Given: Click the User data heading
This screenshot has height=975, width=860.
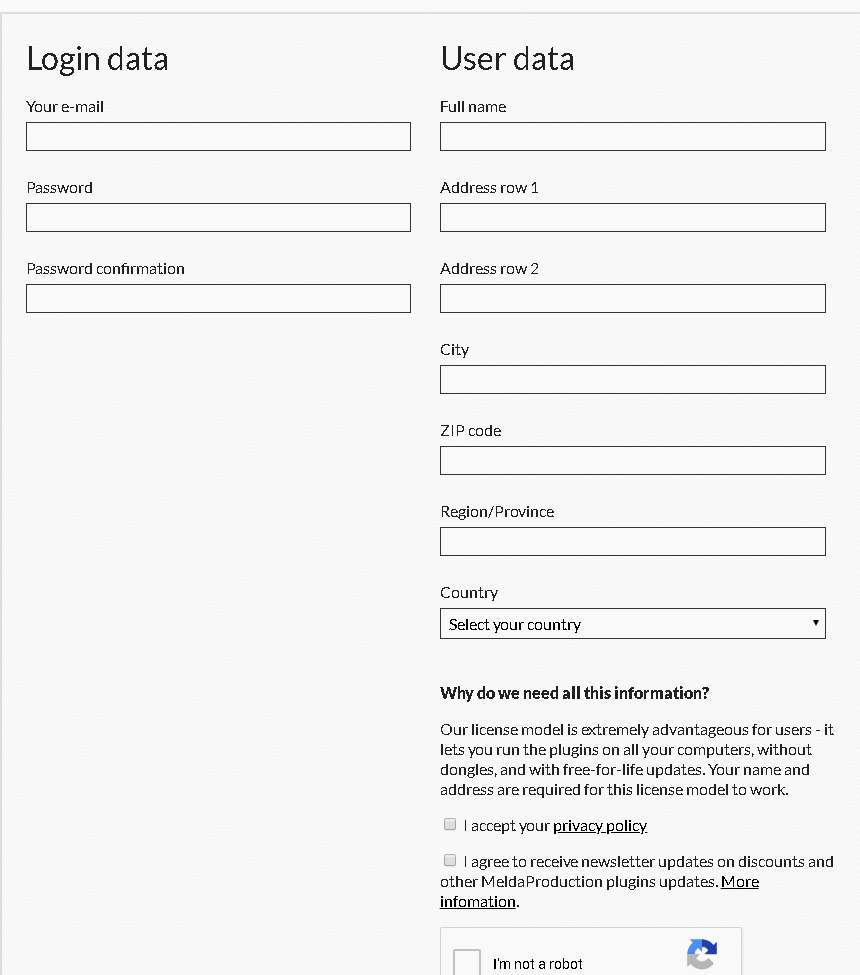Looking at the screenshot, I should click(x=507, y=59).
